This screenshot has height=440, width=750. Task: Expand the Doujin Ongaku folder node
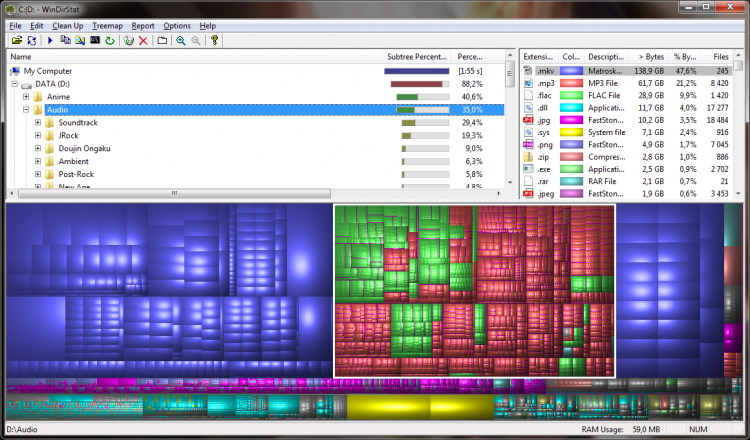38,149
